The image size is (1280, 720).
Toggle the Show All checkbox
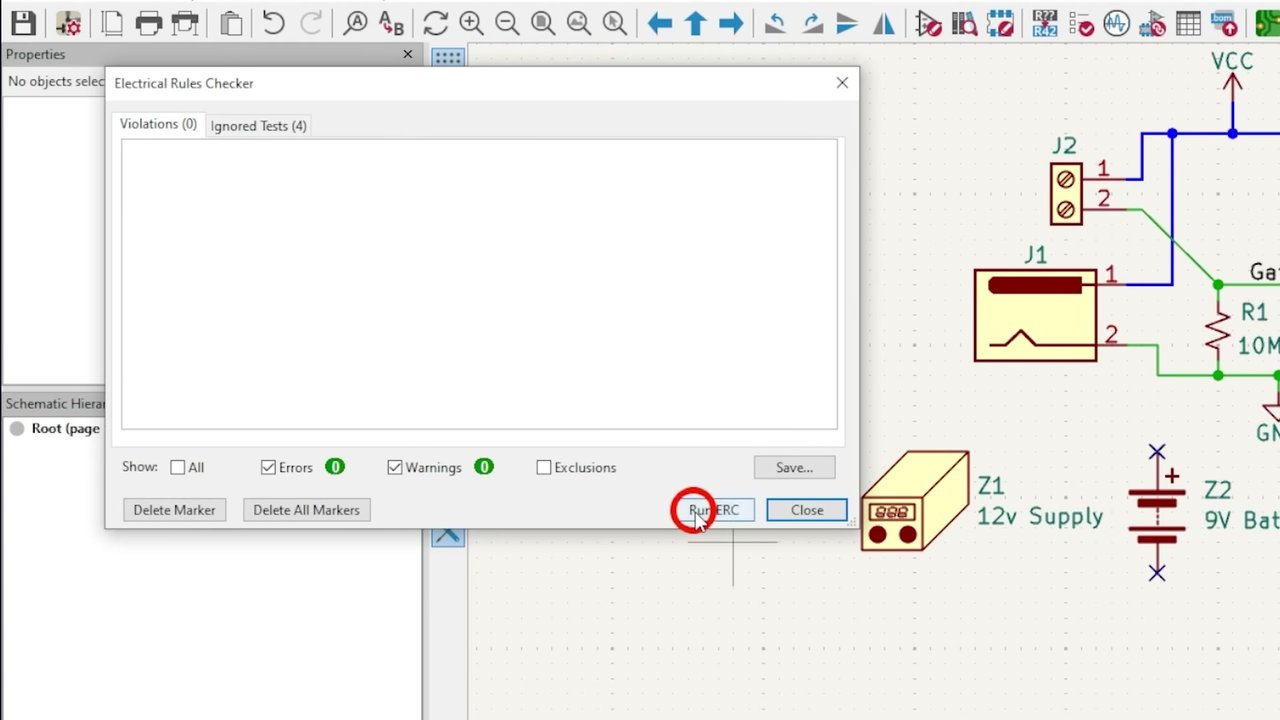178,467
